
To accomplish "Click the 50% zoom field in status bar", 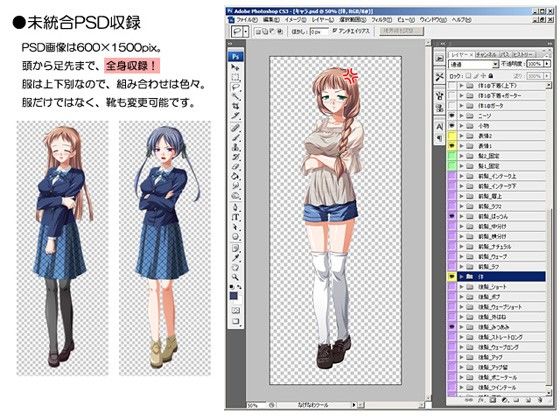I will (x=256, y=405).
